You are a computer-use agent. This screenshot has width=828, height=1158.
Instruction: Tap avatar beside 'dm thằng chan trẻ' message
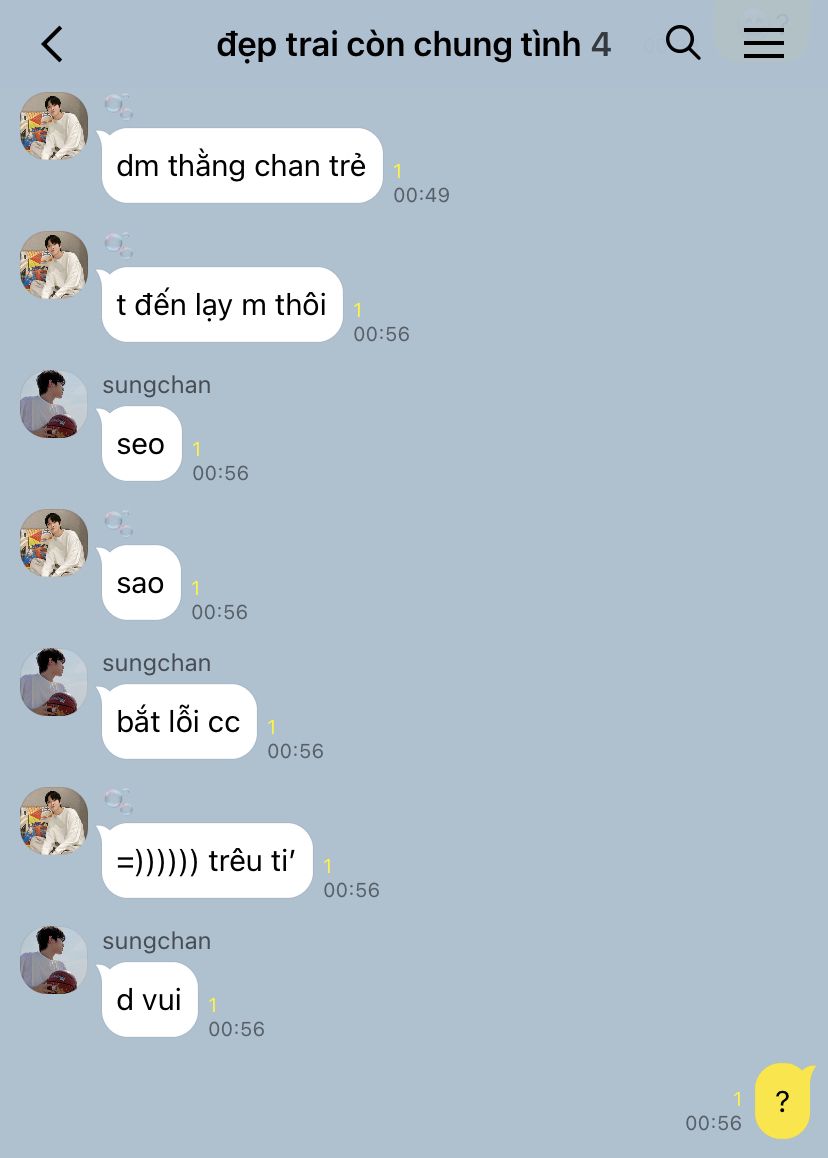[53, 126]
